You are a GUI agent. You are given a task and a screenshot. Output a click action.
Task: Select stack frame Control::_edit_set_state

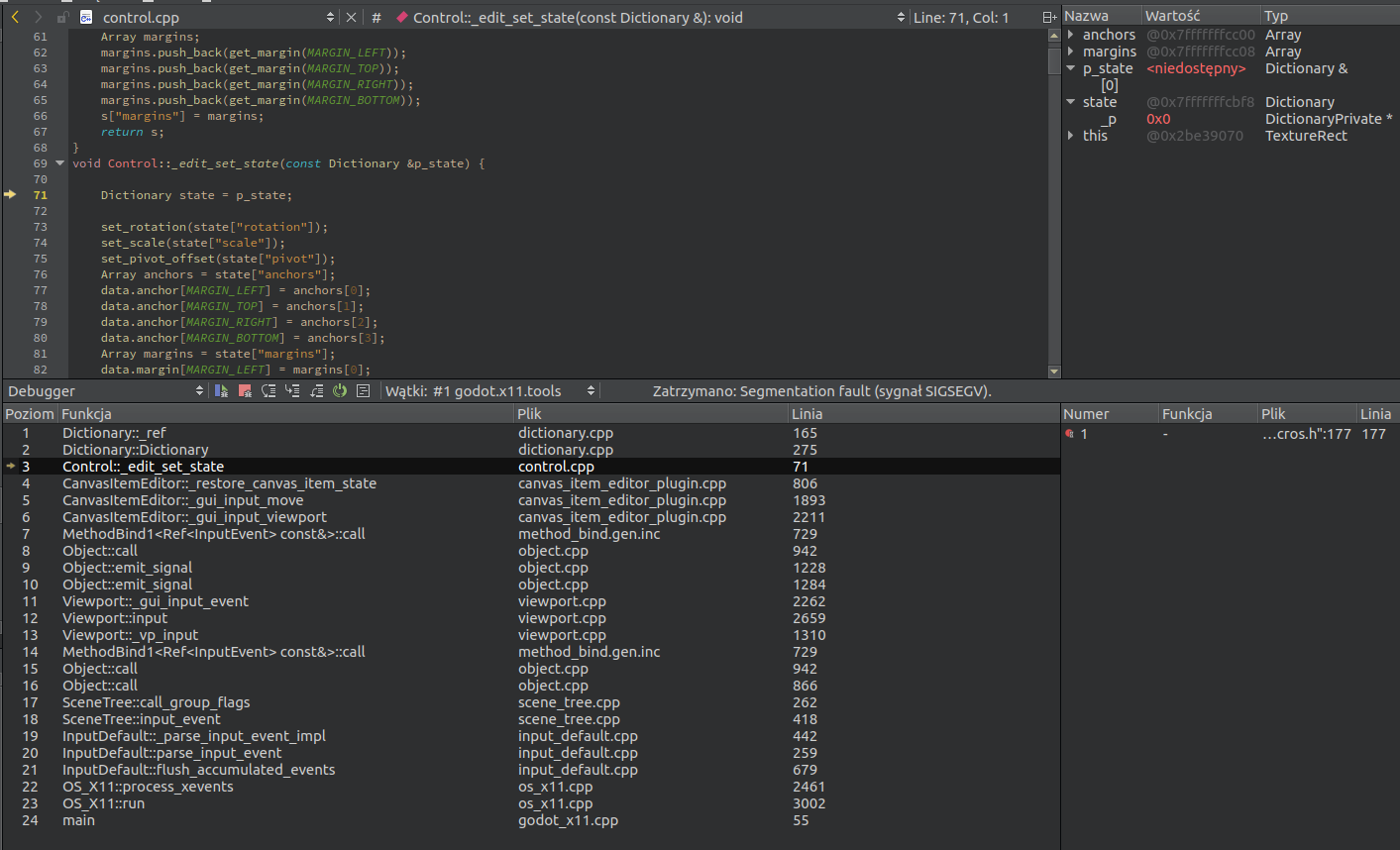coord(531,467)
